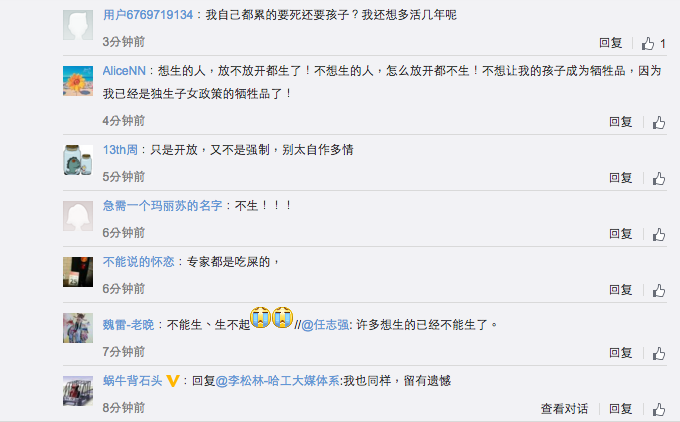Viewport: 680px width, 422px height.
Task: Reply to AliceNN's comment
Action: point(621,121)
